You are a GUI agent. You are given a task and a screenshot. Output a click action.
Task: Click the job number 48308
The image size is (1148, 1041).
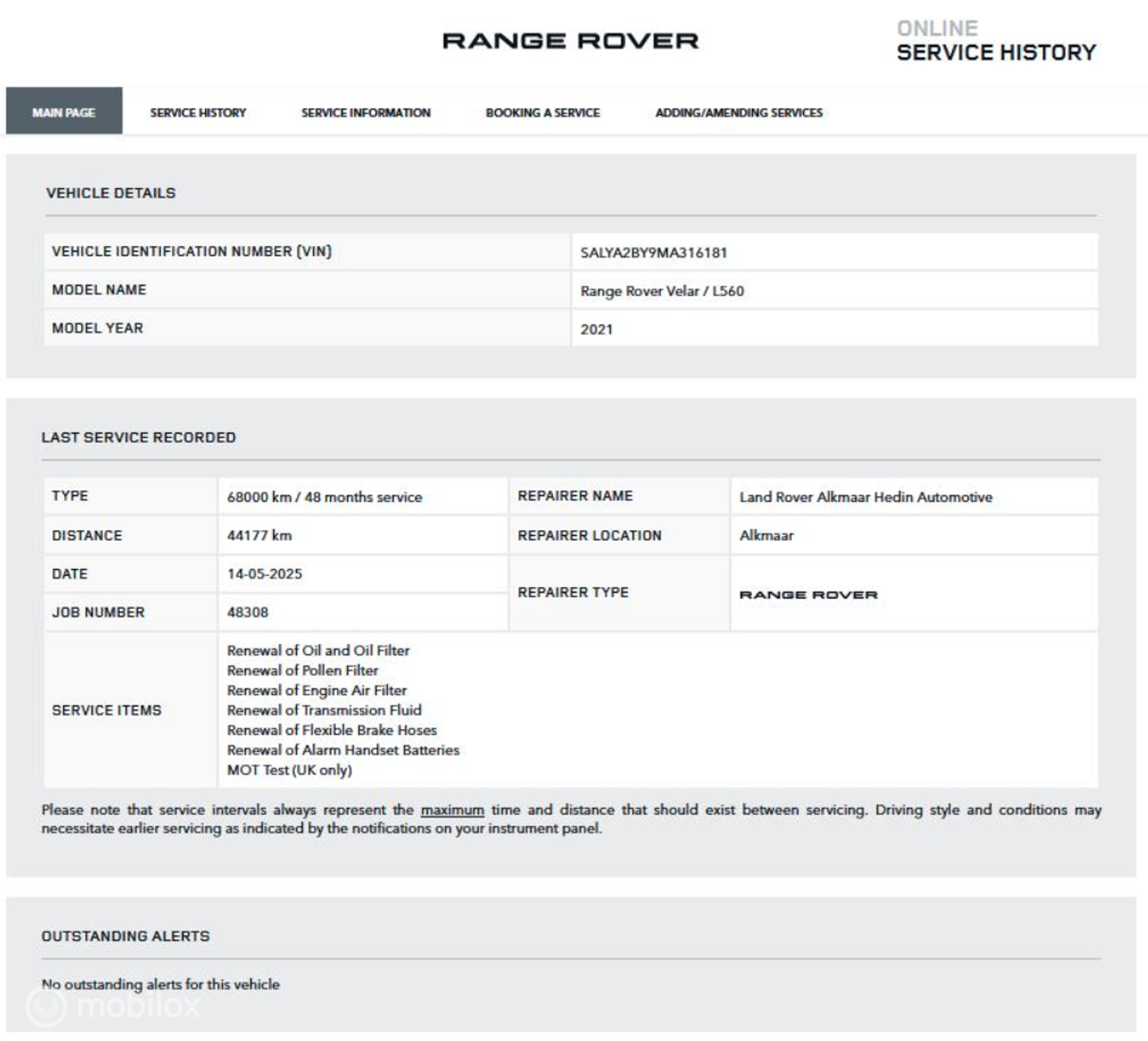248,613
